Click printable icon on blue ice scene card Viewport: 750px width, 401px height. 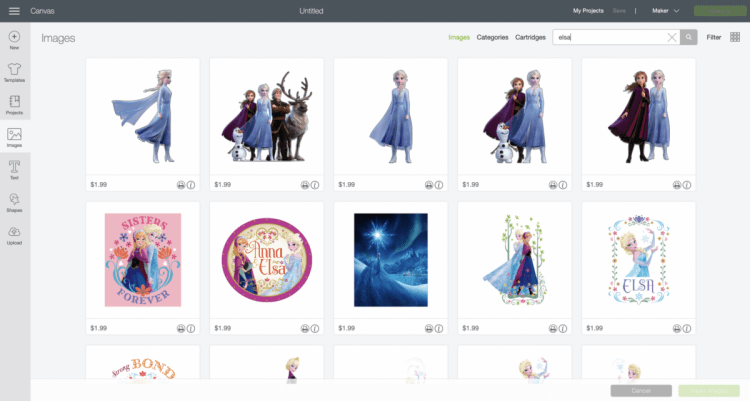tap(429, 328)
